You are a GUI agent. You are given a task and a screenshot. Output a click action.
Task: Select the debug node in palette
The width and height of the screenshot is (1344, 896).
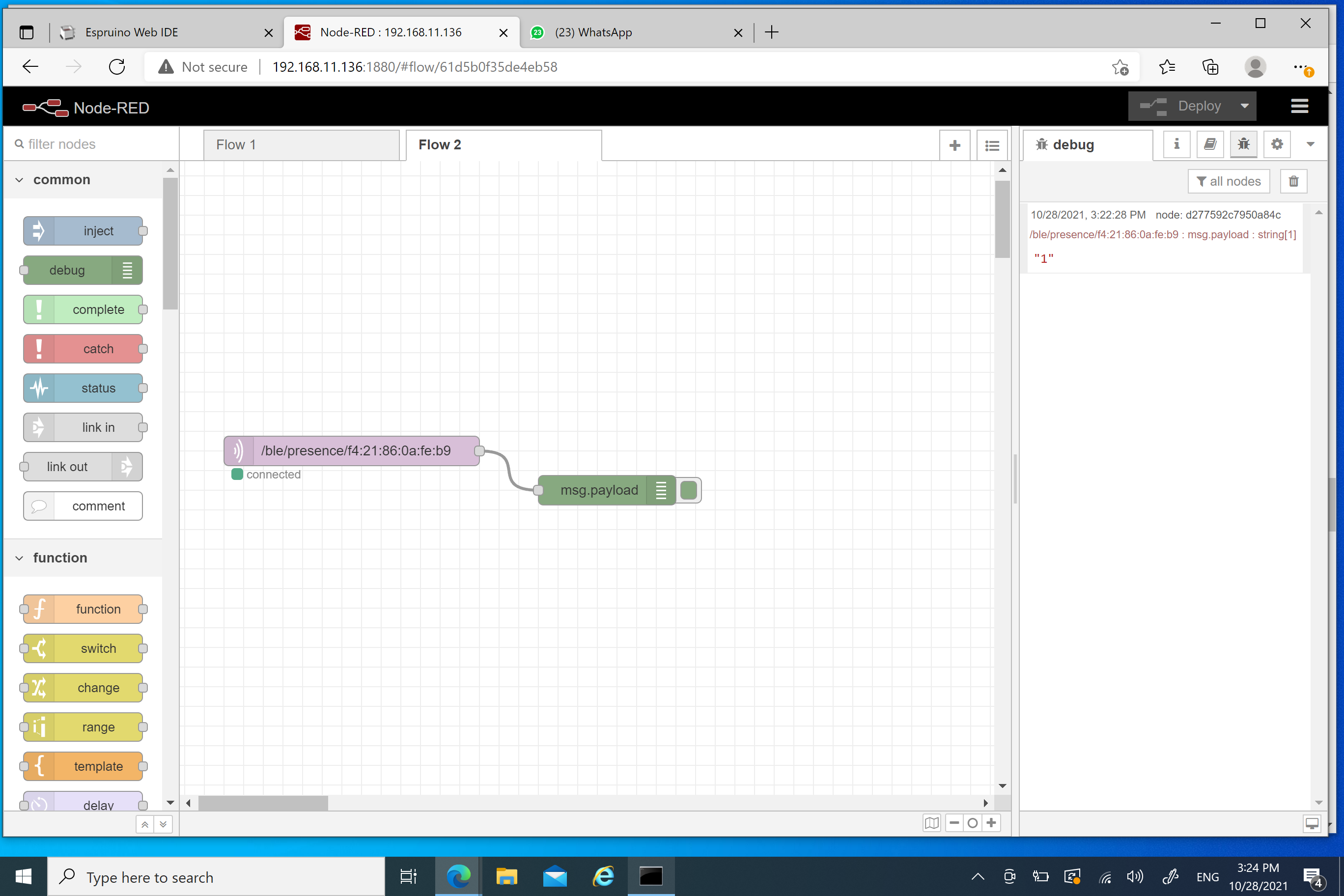[84, 270]
